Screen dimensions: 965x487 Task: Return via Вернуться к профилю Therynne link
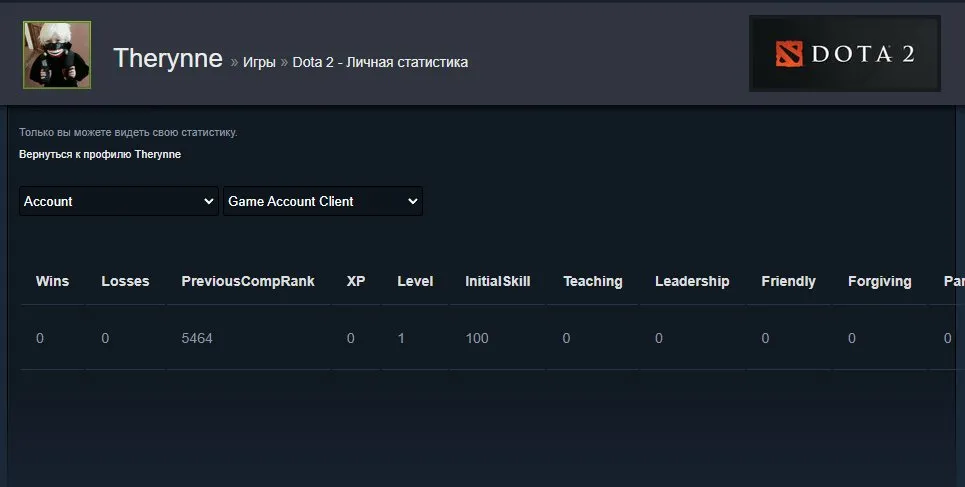pyautogui.click(x=100, y=155)
